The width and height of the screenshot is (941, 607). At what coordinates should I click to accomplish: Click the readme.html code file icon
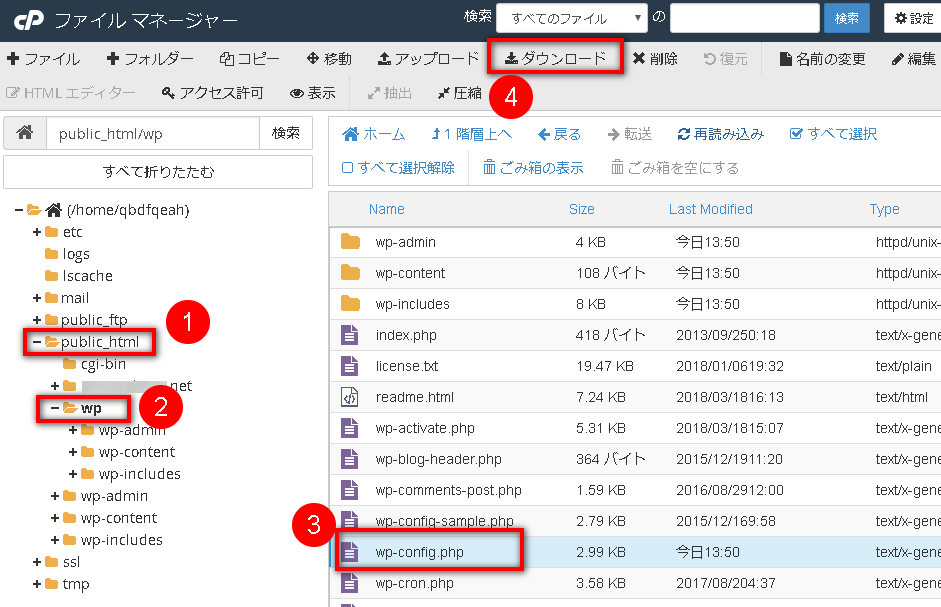[349, 397]
